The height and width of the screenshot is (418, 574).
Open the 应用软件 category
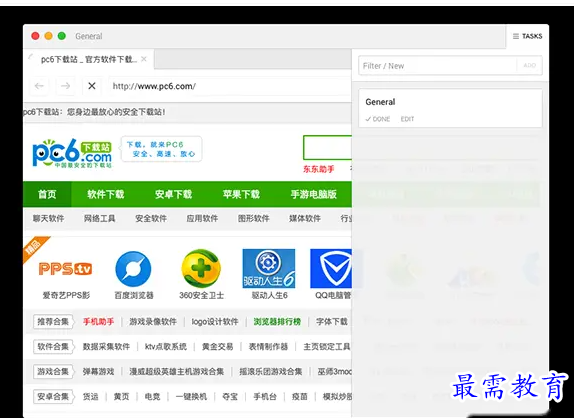coord(202,219)
